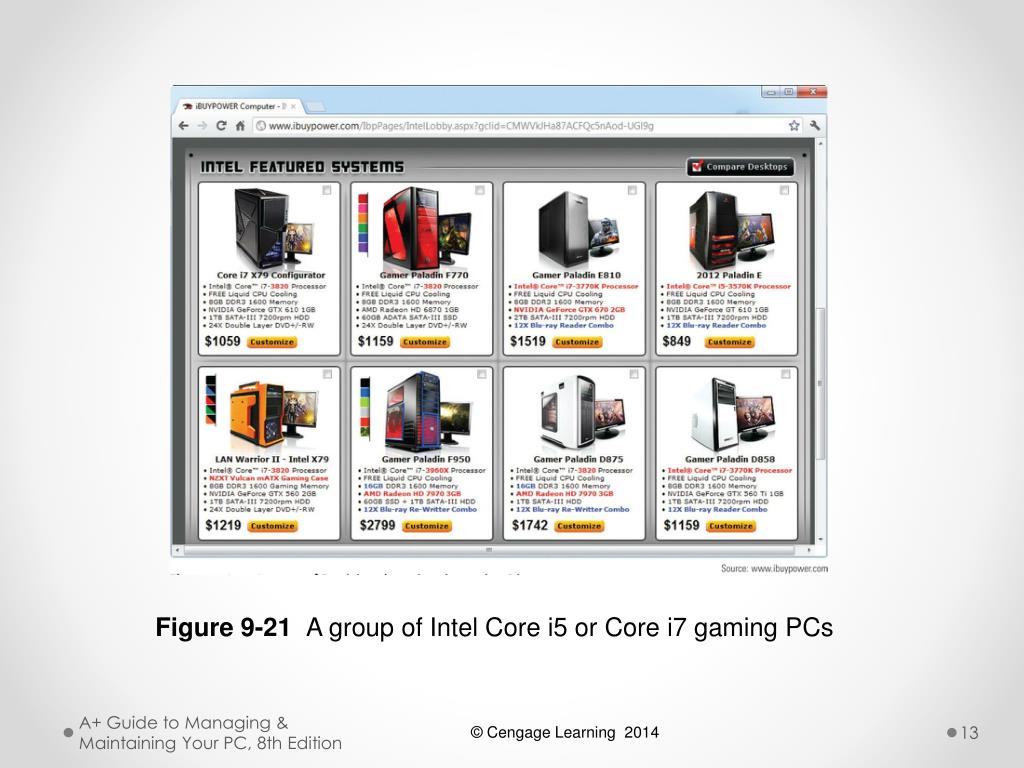The image size is (1024, 768).
Task: Select the iBUYPOWER Computer tab
Action: point(238,106)
